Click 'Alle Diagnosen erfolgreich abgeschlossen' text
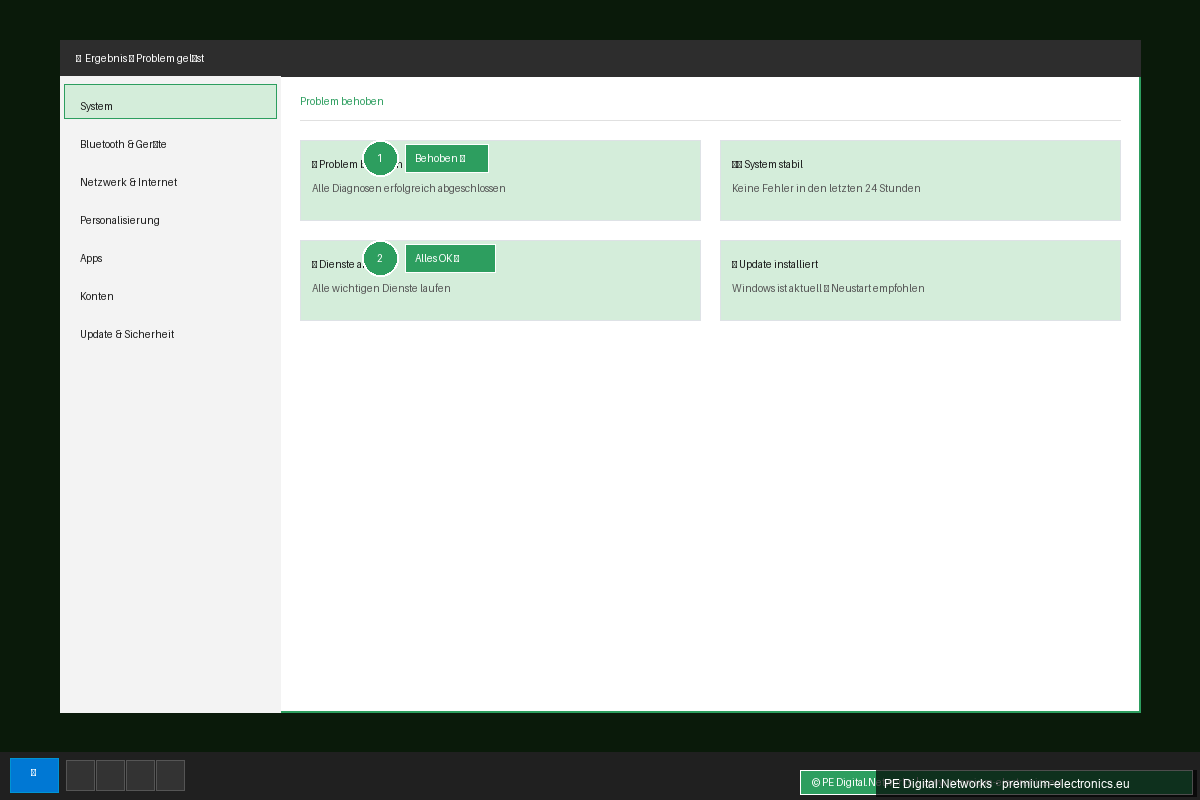Viewport: 1200px width, 800px height. point(408,188)
